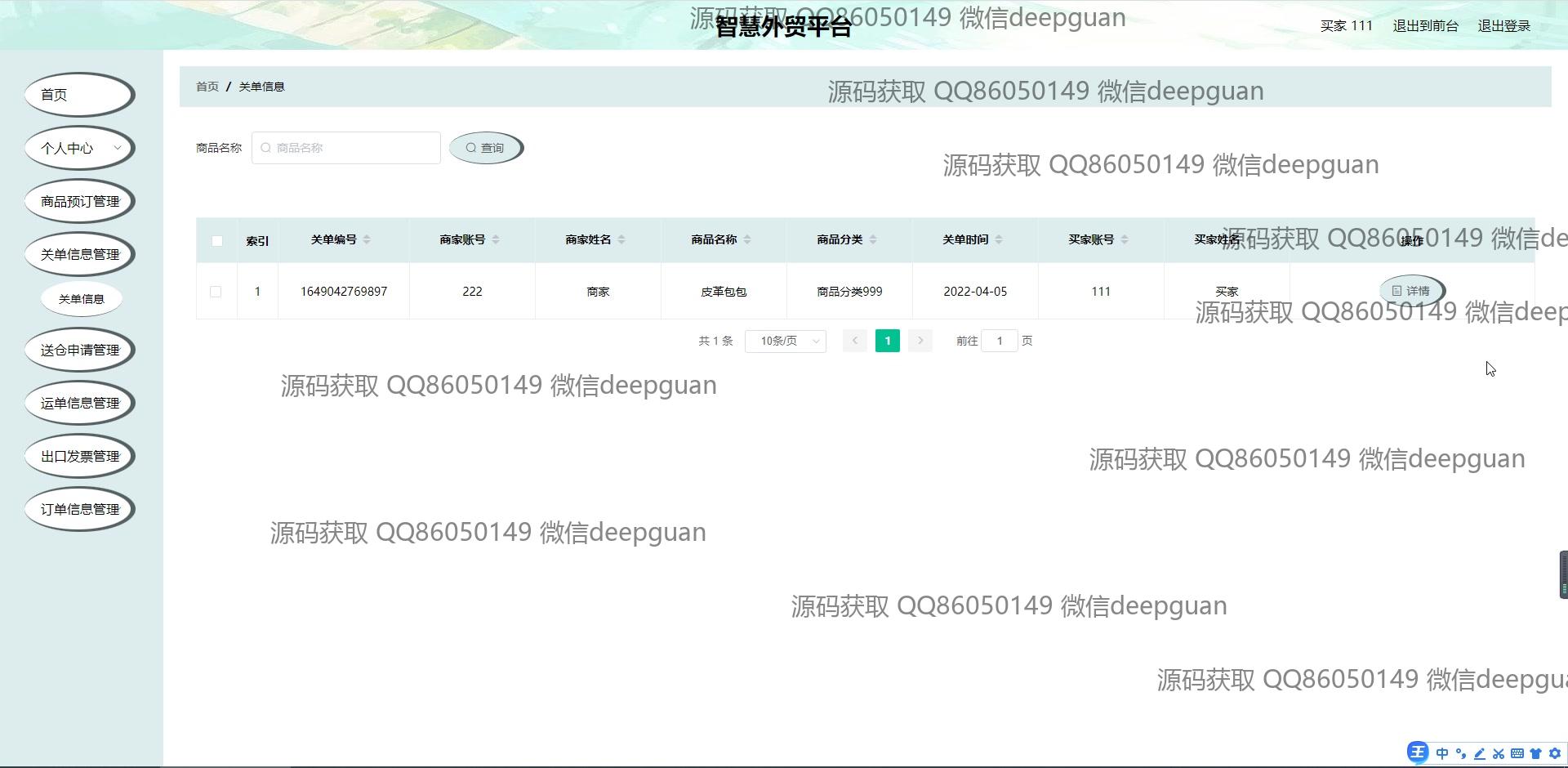
Task: Collapse the 关单信息管理 sidebar menu
Action: pyautogui.click(x=79, y=254)
